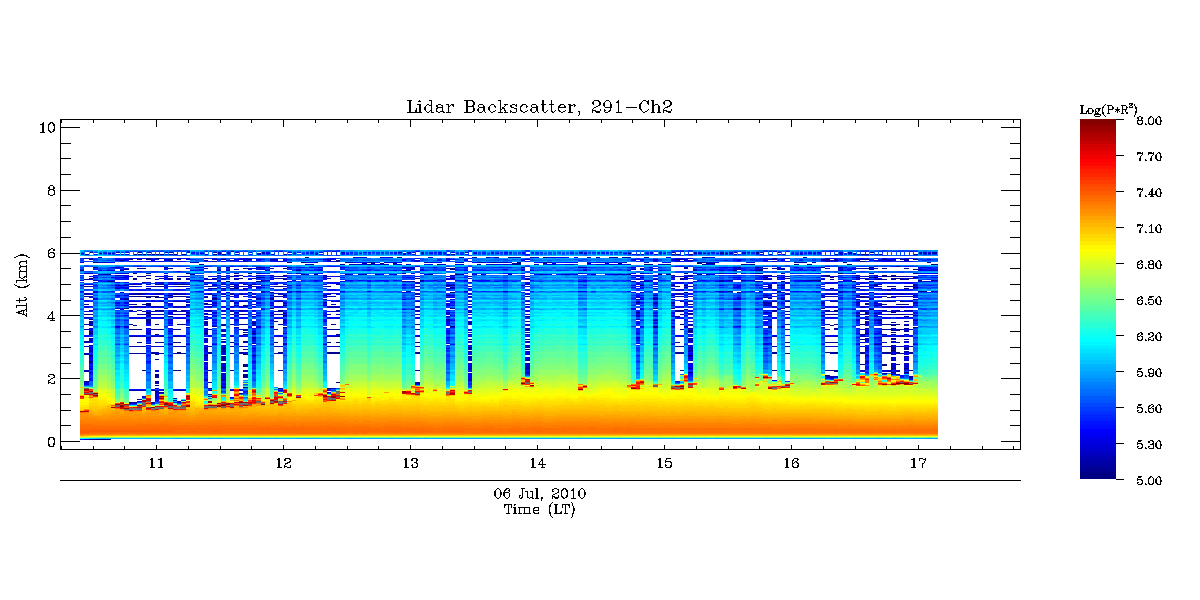This screenshot has height=600, width=1200.
Task: Click the altitude tick label '0'
Action: coord(49,442)
